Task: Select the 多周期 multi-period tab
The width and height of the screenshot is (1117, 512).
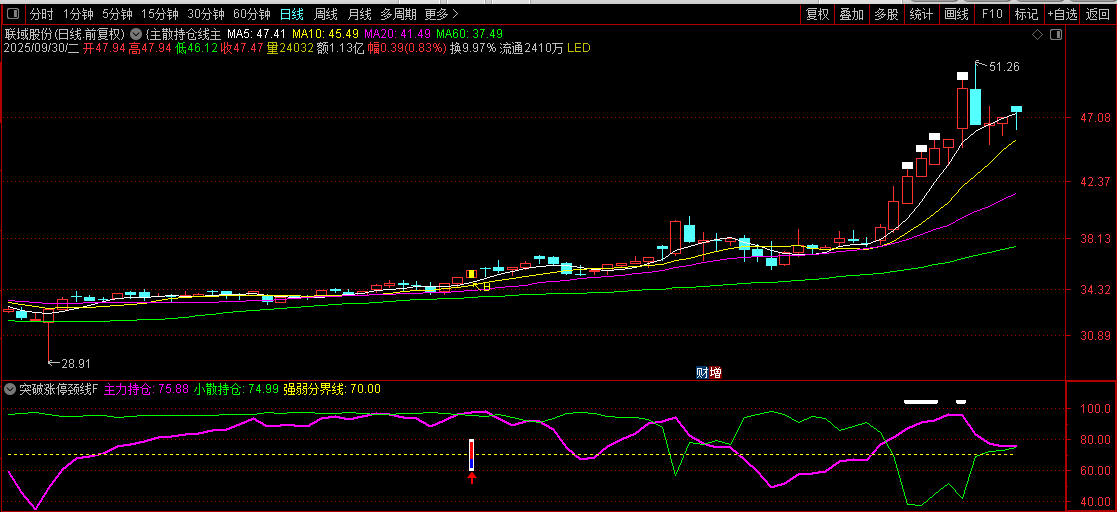Action: click(x=398, y=14)
